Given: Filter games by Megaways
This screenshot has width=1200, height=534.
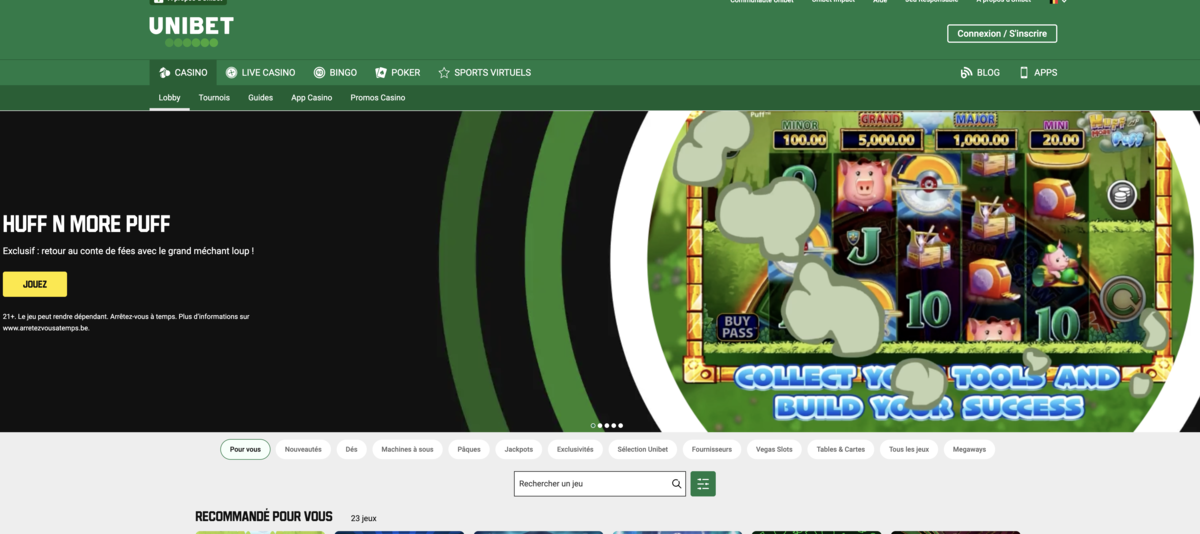Looking at the screenshot, I should (x=969, y=450).
